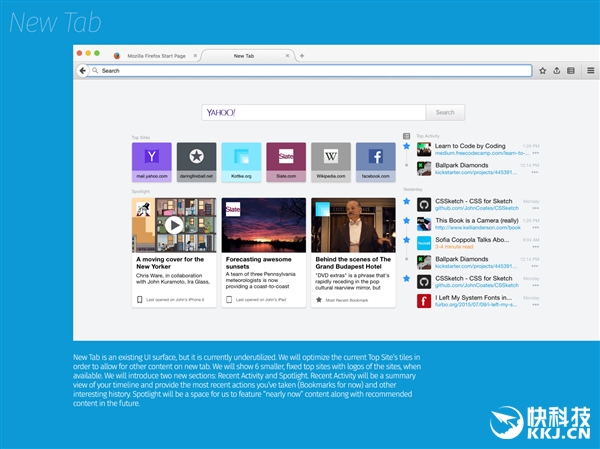
Task: Close the New Tab tab
Action: pos(287,56)
